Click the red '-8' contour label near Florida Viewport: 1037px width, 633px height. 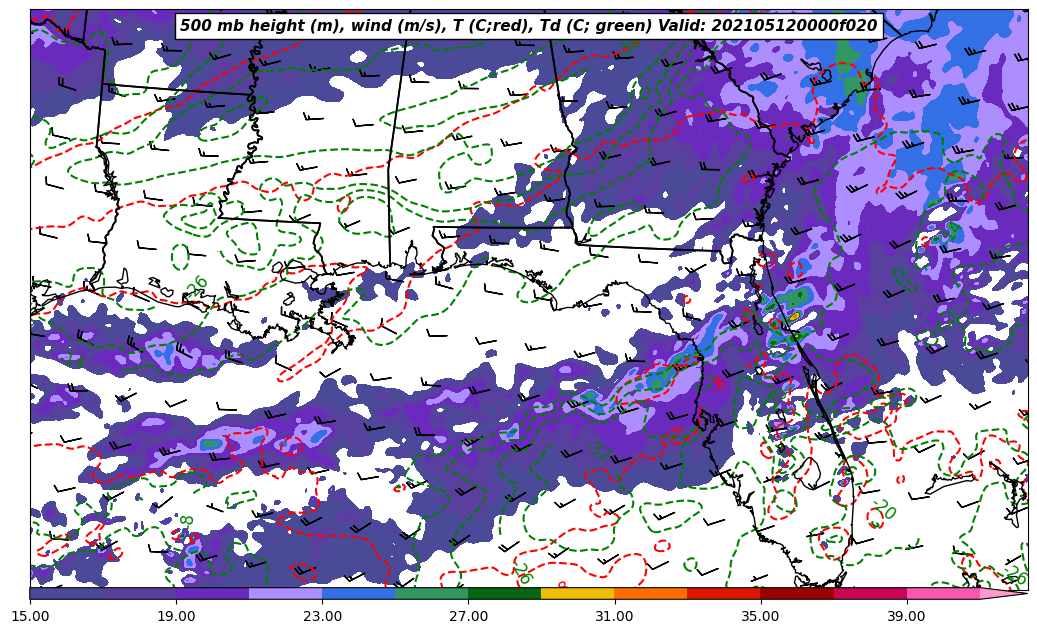pyautogui.click(x=718, y=383)
